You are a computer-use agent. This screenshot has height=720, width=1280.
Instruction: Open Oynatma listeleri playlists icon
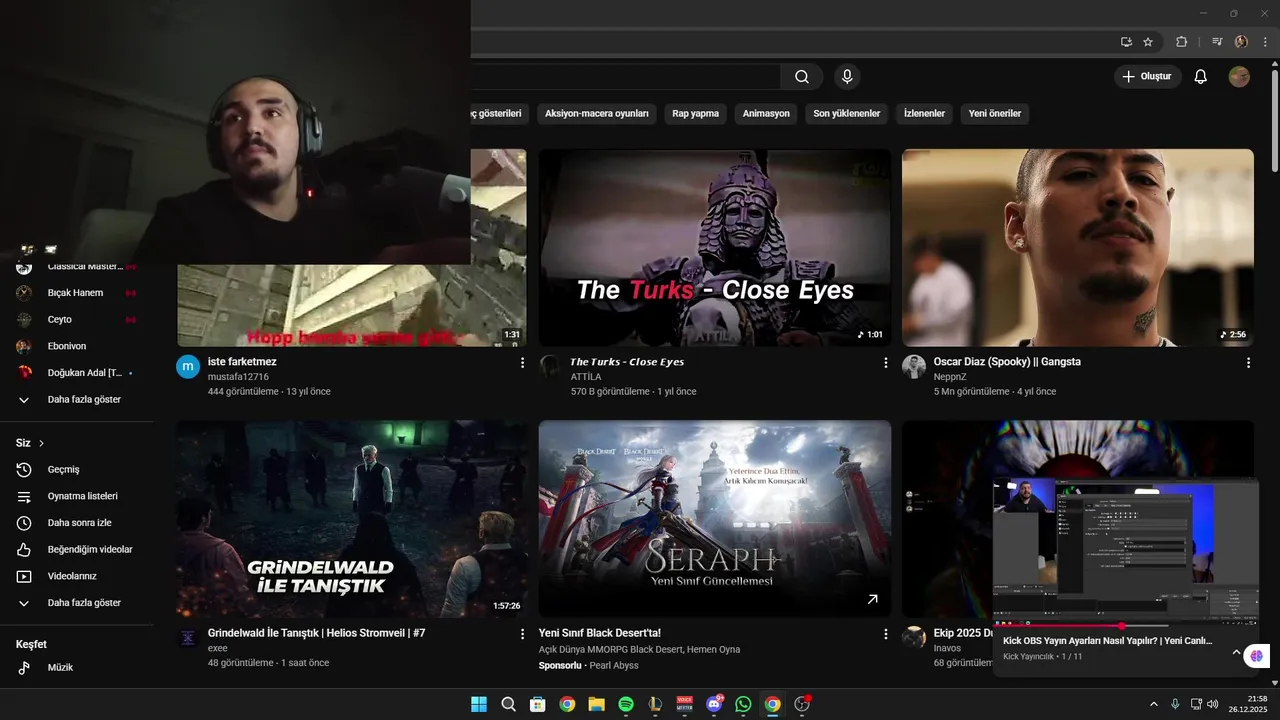coord(25,496)
